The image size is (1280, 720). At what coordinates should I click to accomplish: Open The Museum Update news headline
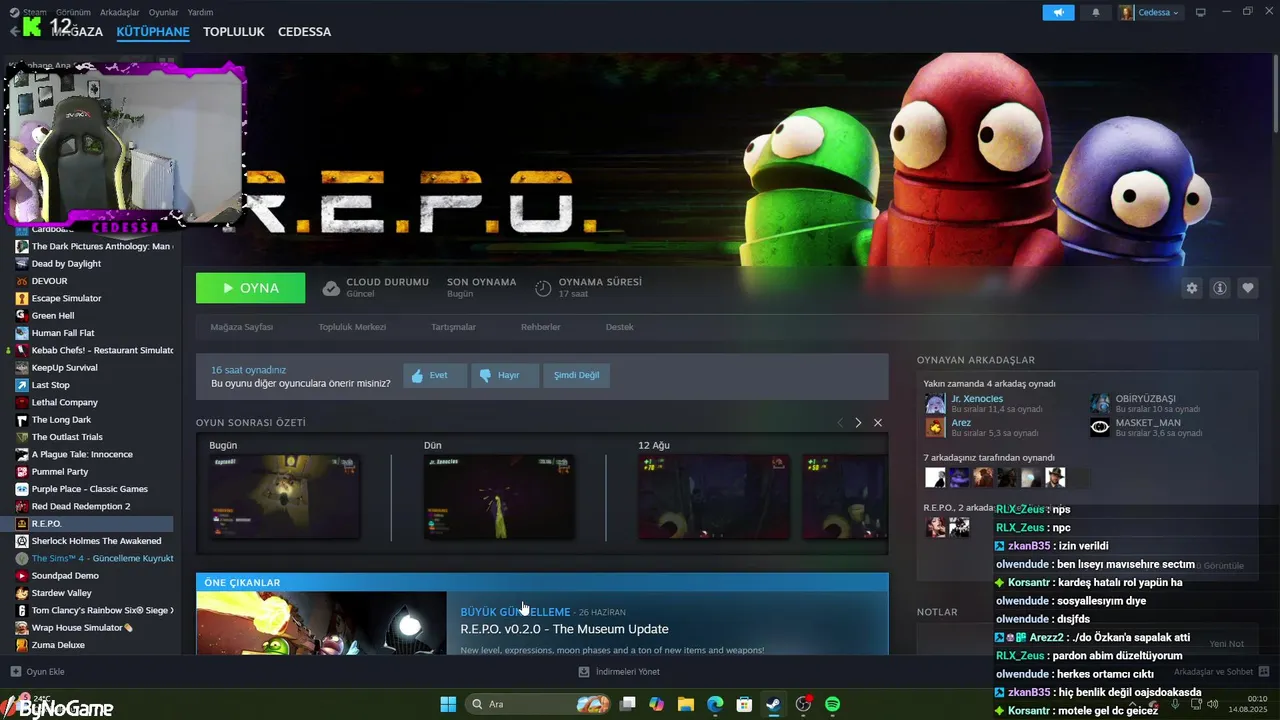coord(564,629)
